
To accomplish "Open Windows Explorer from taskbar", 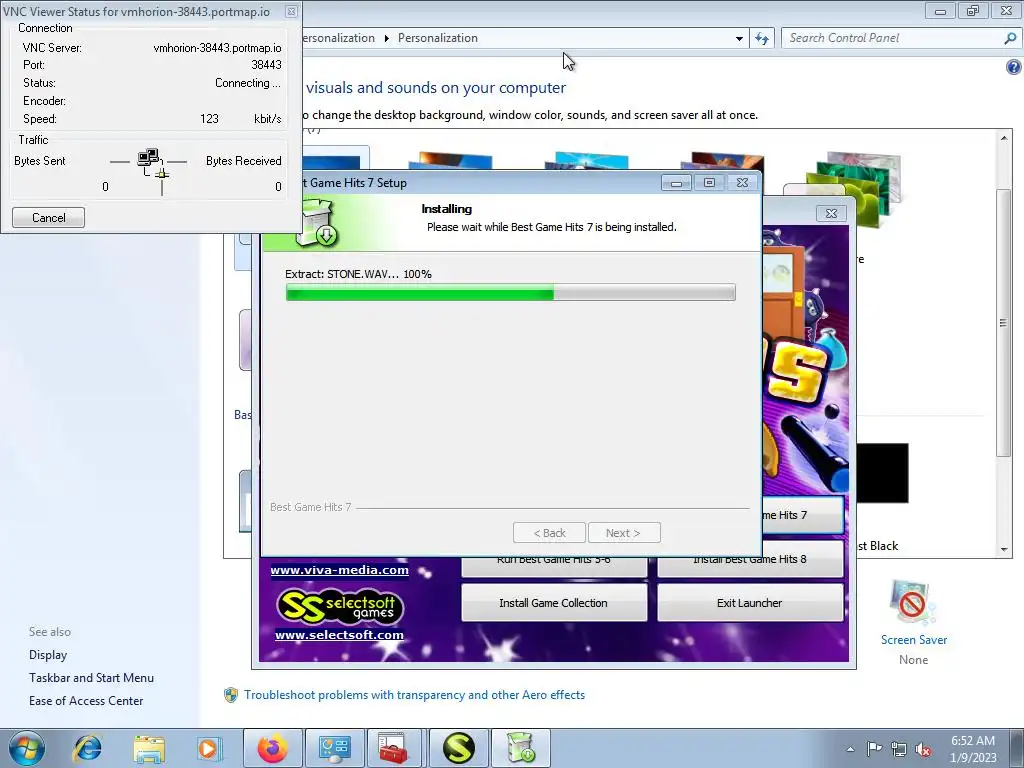I will point(149,748).
